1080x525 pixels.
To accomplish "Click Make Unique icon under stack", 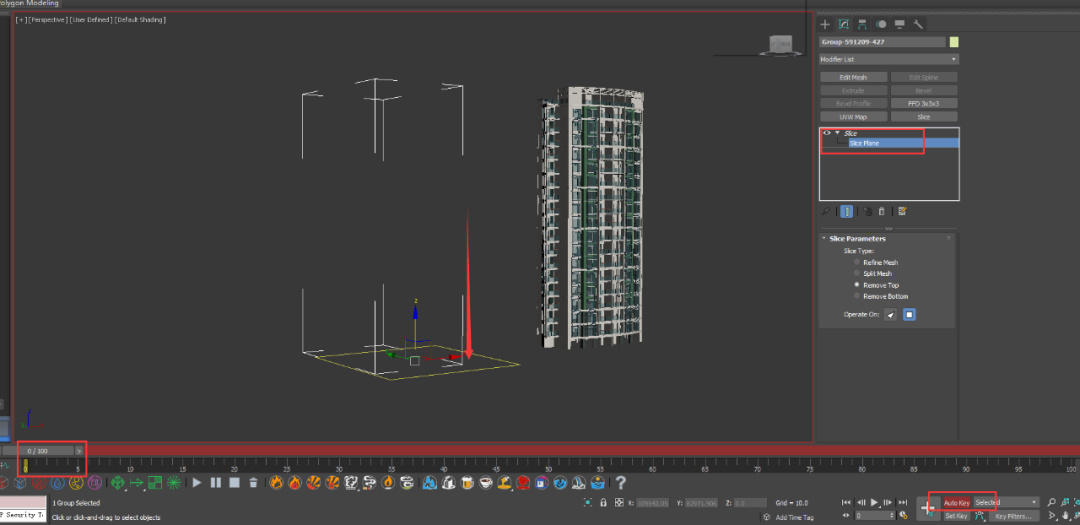I will pos(868,212).
